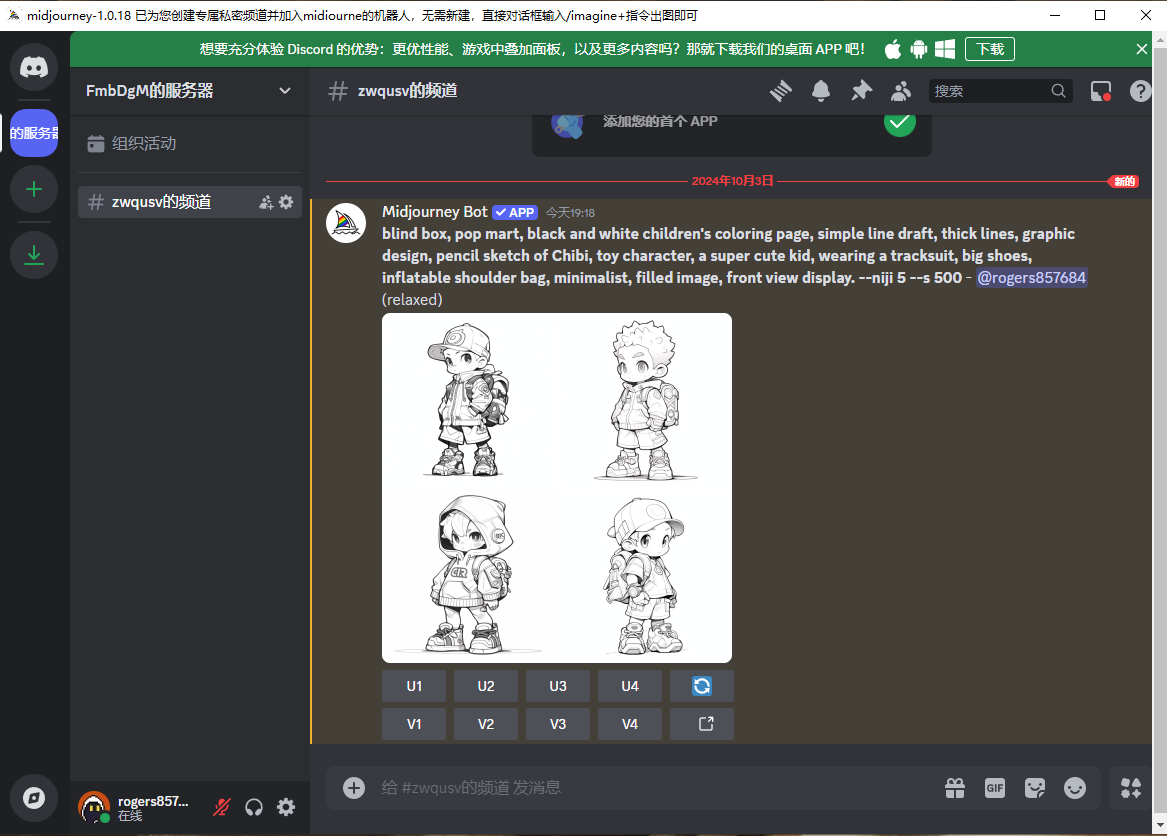Viewport: 1167px width, 836px height.
Task: Open 组织活动 events entry
Action: 190,143
